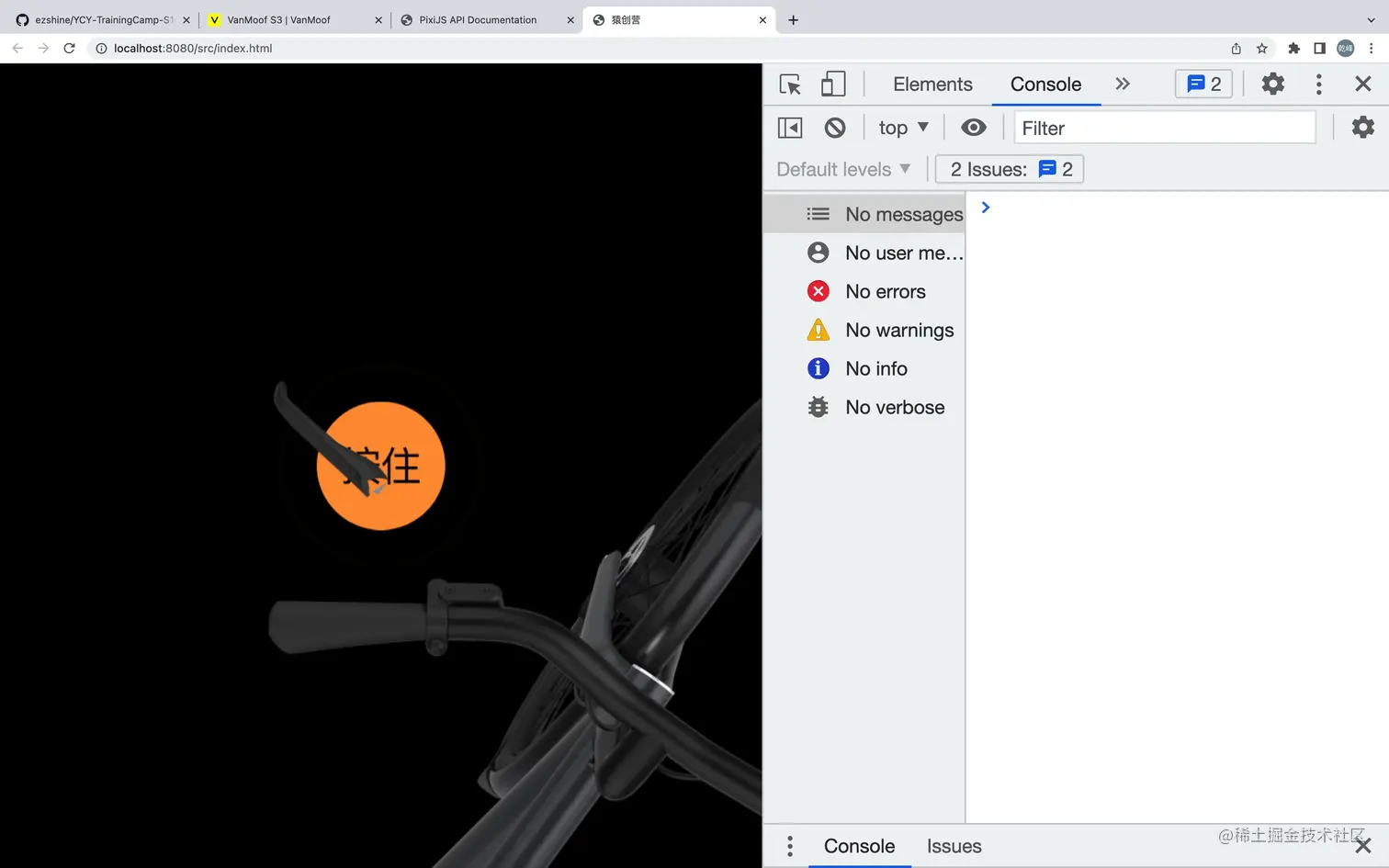1389x868 pixels.
Task: Open the top JavaScript context dropdown
Action: pos(903,128)
